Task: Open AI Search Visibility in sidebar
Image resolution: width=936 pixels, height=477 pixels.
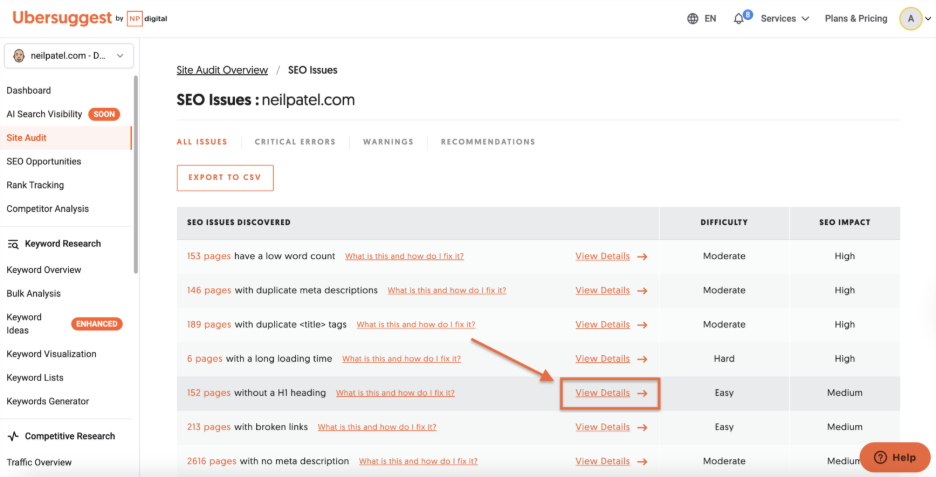Action: click(44, 114)
